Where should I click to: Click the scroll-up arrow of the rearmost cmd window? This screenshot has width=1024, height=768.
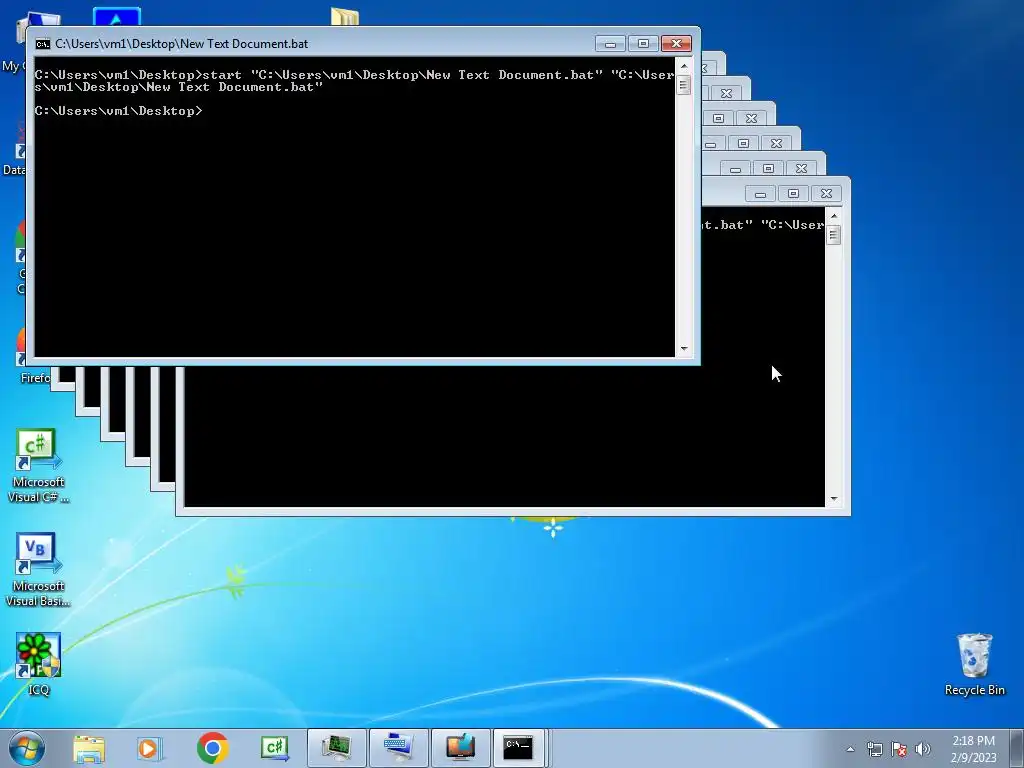pos(834,216)
